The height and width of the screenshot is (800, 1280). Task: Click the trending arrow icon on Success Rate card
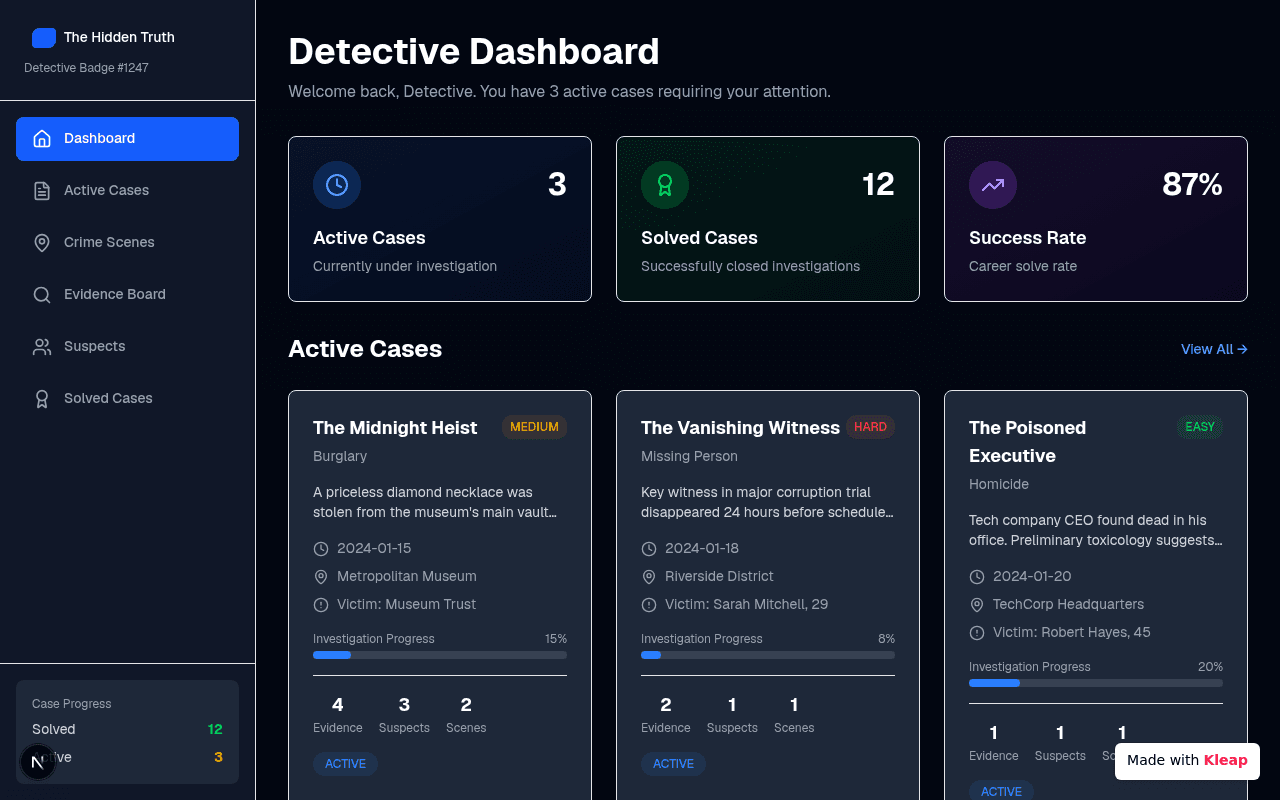(993, 185)
